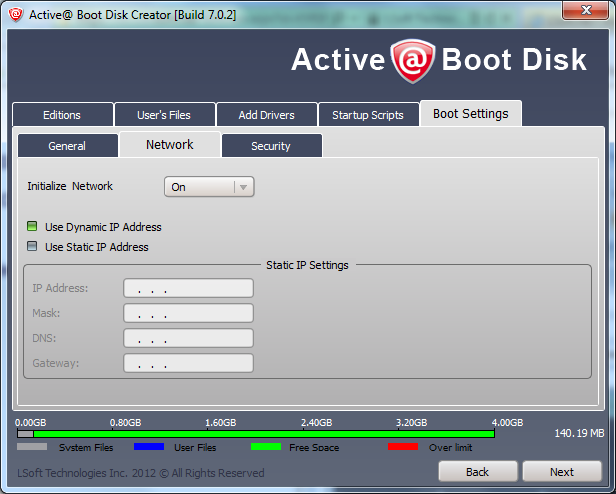Click the red shield @ logo in header
This screenshot has height=494, width=616.
tap(412, 59)
